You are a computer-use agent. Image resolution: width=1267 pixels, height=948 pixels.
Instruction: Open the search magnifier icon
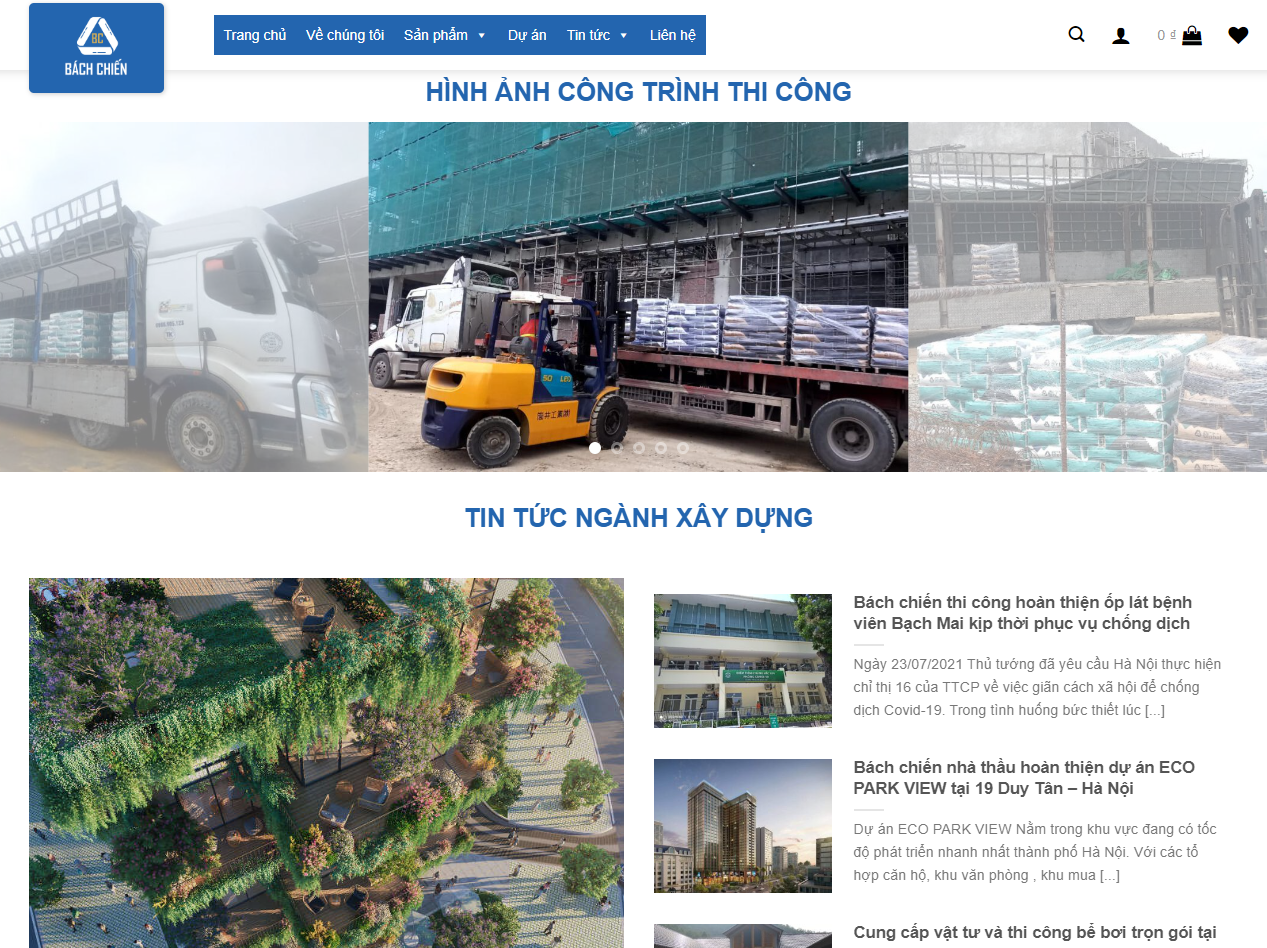(1076, 35)
